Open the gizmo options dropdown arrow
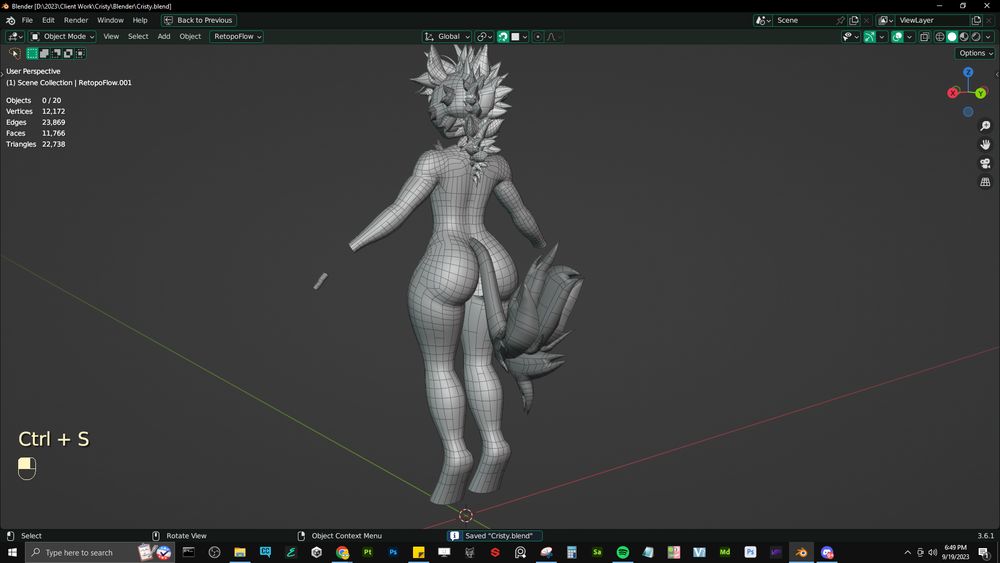1000x563 pixels. pos(882,37)
